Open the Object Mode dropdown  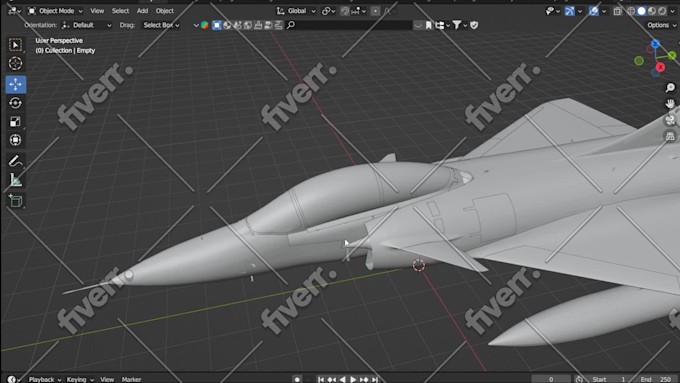pyautogui.click(x=55, y=11)
